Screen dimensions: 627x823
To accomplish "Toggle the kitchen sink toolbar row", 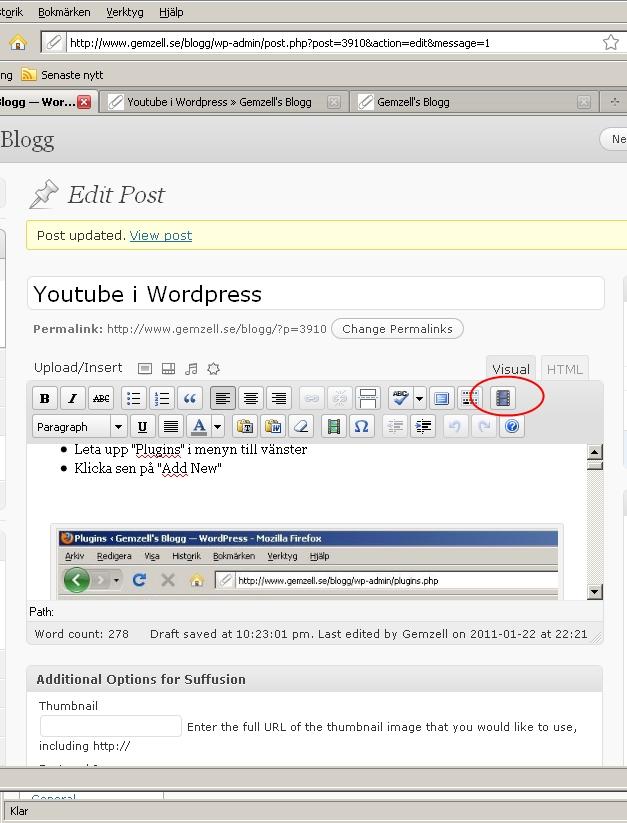I will click(470, 398).
